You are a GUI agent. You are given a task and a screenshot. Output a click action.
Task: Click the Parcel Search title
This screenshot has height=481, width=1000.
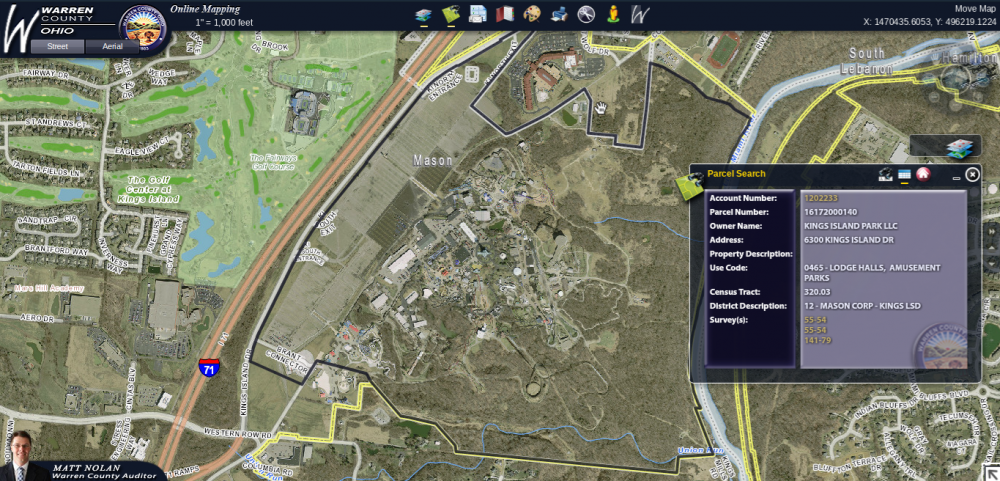pyautogui.click(x=736, y=174)
